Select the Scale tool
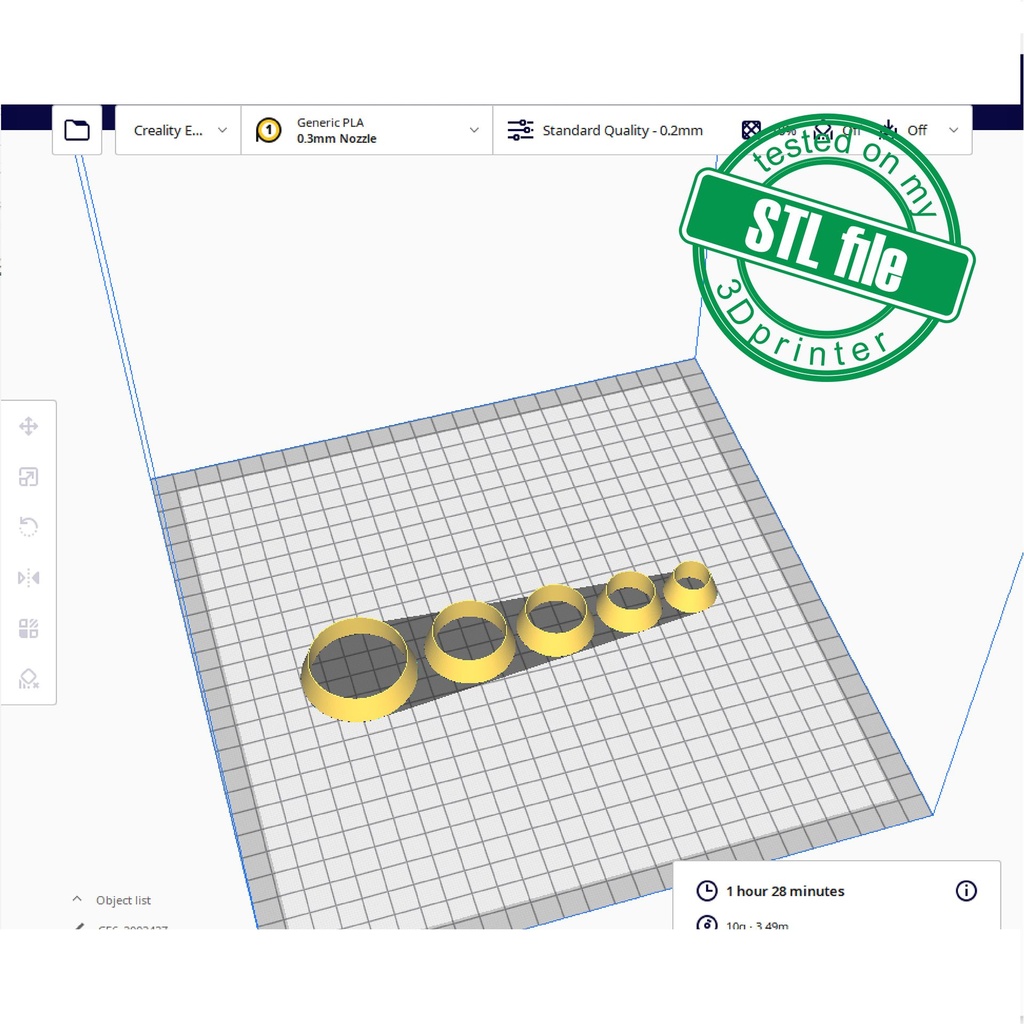 tap(28, 478)
